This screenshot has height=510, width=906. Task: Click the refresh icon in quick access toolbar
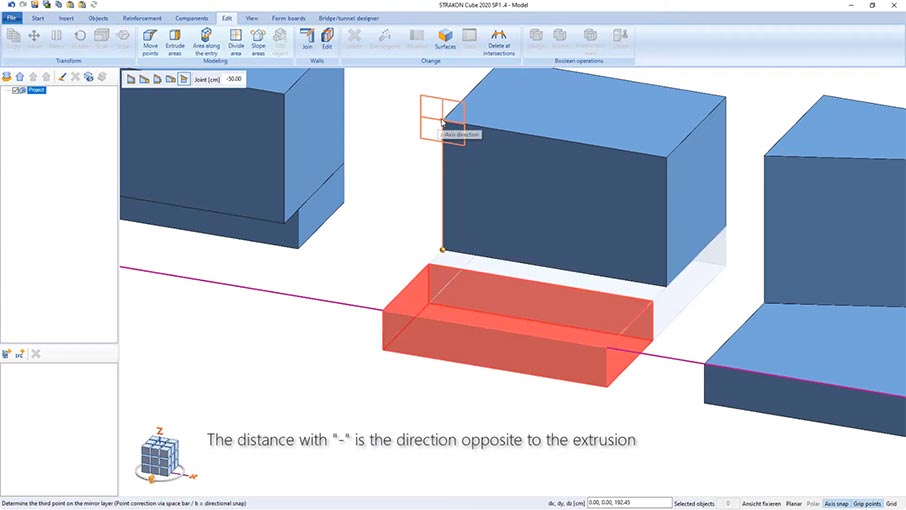pyautogui.click(x=94, y=5)
